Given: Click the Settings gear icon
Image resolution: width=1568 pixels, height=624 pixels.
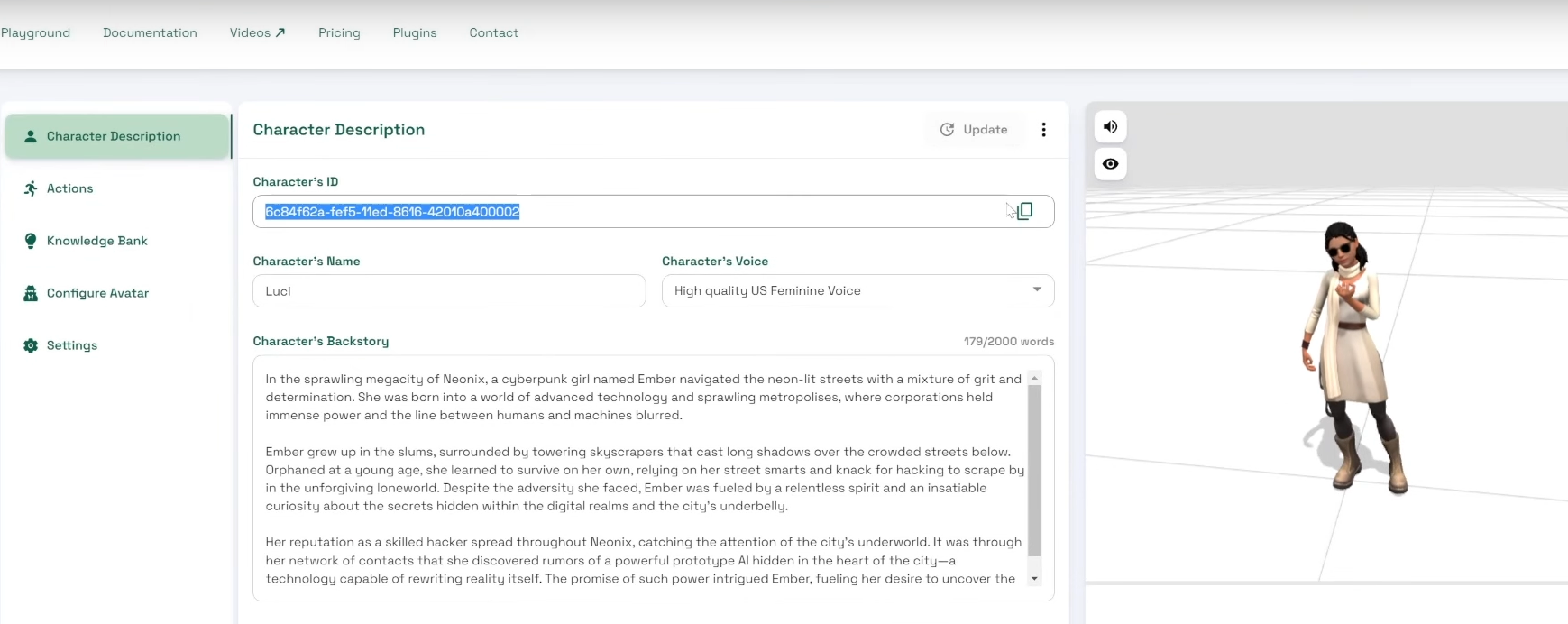Looking at the screenshot, I should click(31, 345).
